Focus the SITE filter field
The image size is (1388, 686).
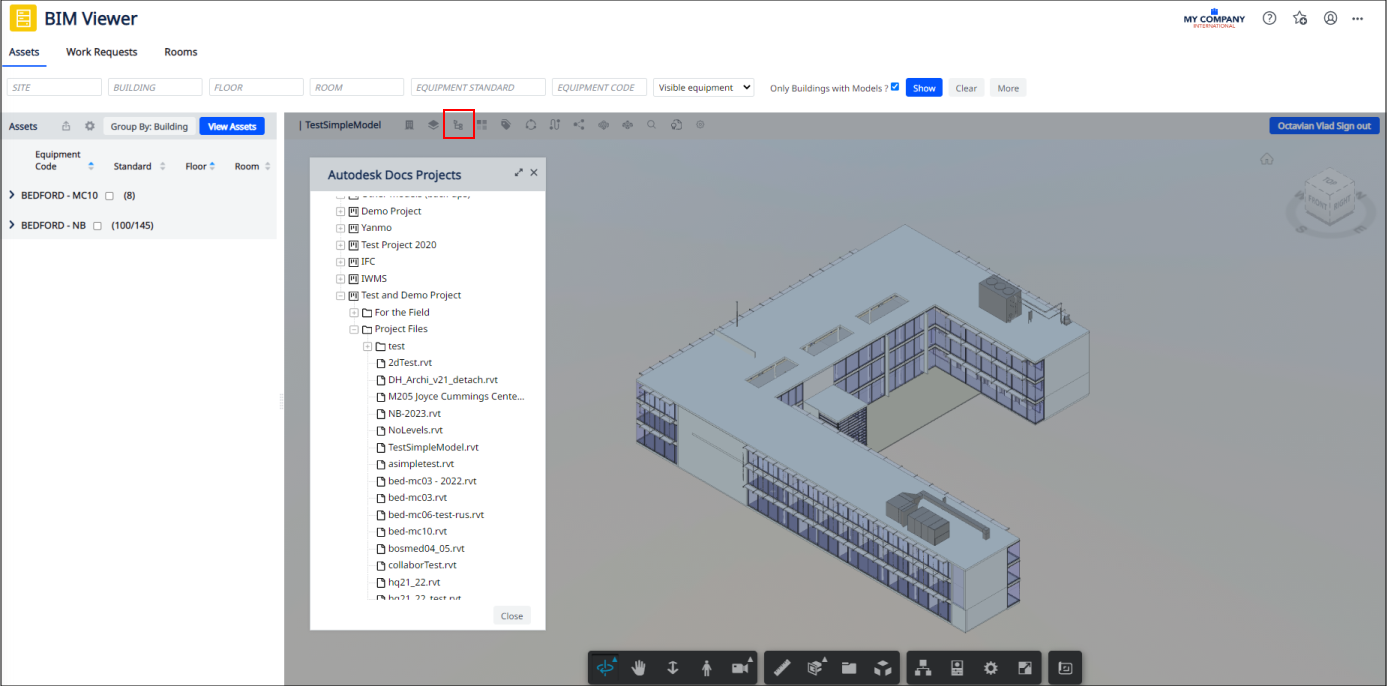coord(54,88)
